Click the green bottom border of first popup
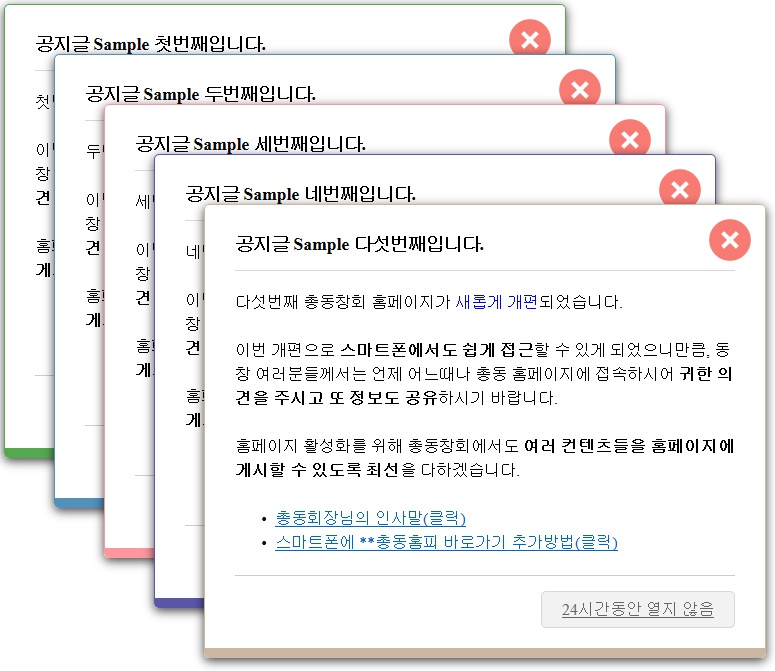775x671 pixels. (28, 453)
